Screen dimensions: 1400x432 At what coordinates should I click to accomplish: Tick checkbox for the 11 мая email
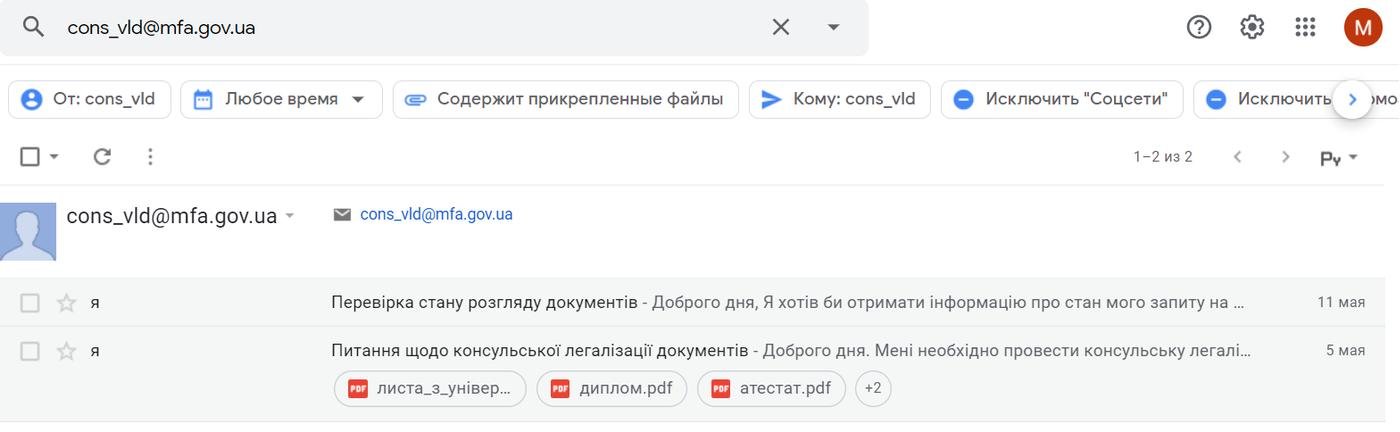[30, 303]
